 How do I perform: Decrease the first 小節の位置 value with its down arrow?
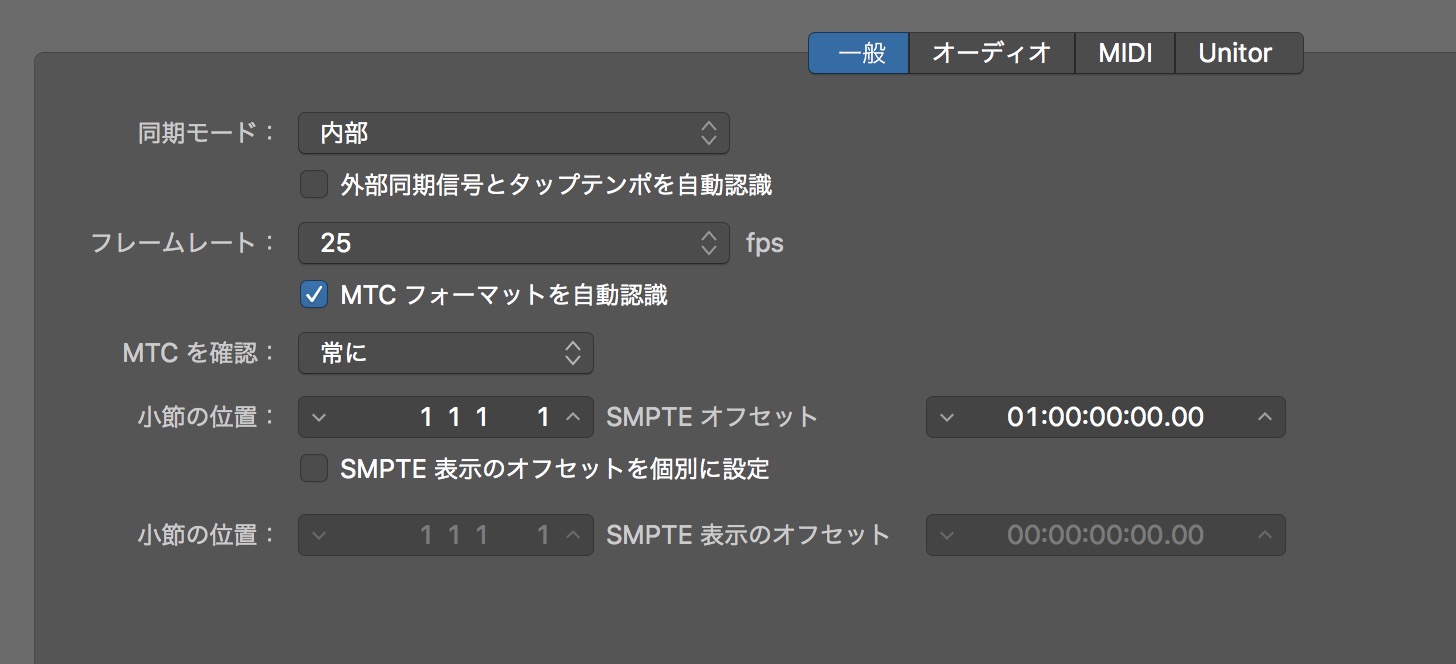319,417
